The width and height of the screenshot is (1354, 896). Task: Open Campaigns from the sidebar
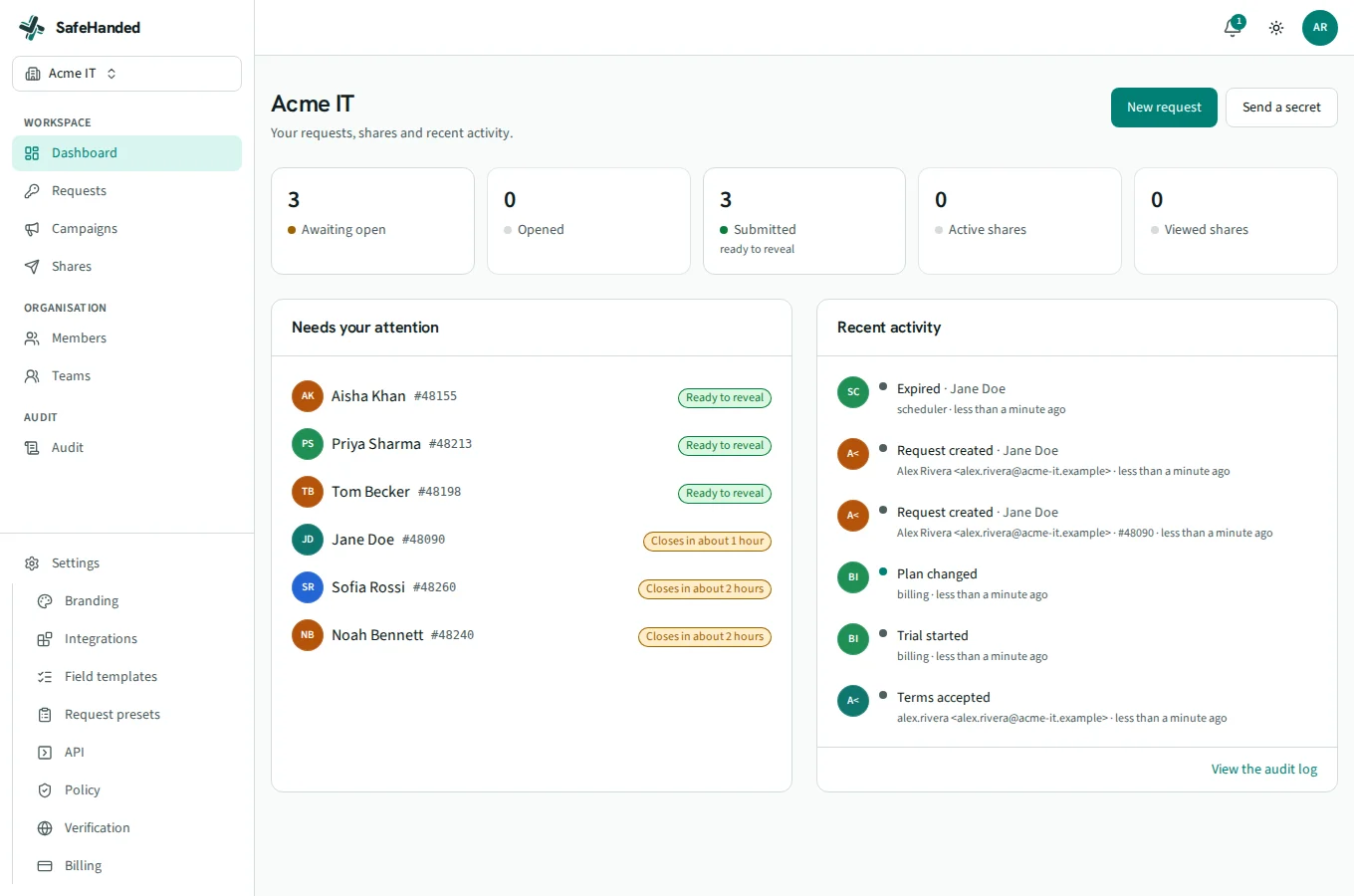(126, 229)
